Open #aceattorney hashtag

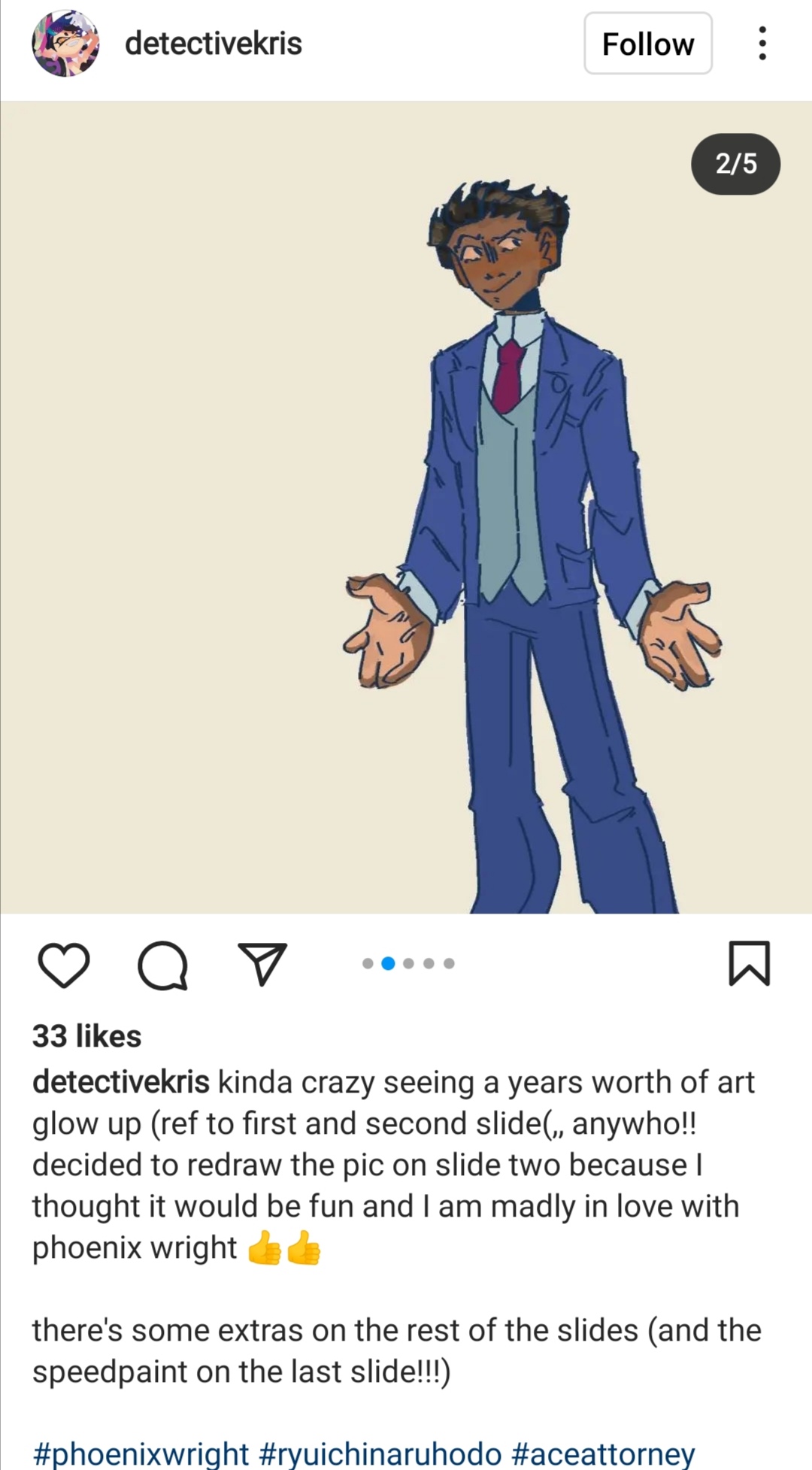click(603, 1453)
